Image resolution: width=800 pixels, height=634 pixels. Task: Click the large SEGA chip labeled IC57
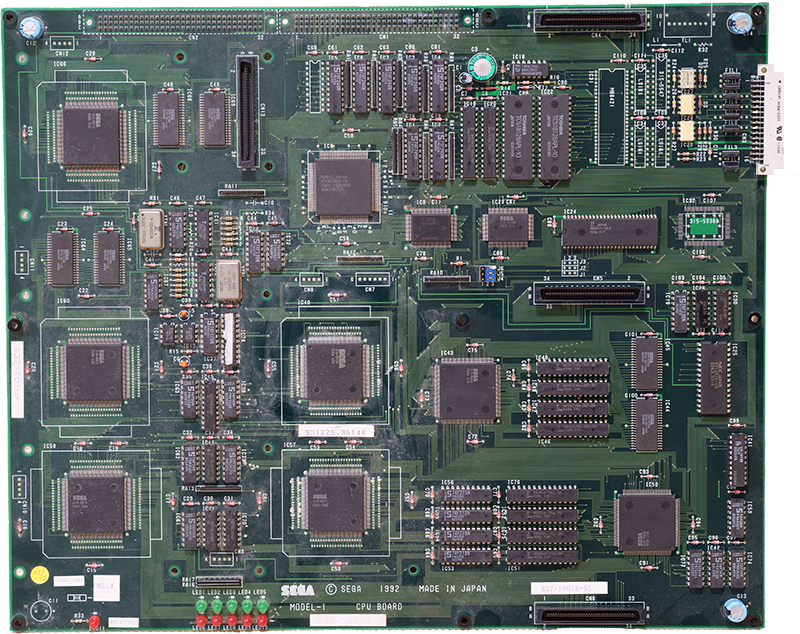point(336,501)
